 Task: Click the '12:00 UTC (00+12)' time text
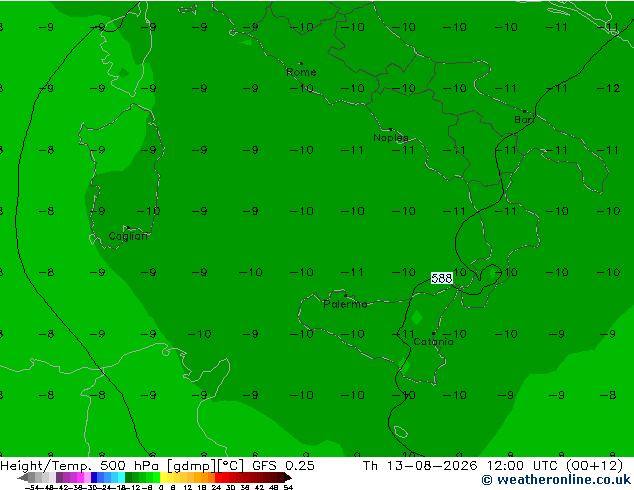click(555, 466)
